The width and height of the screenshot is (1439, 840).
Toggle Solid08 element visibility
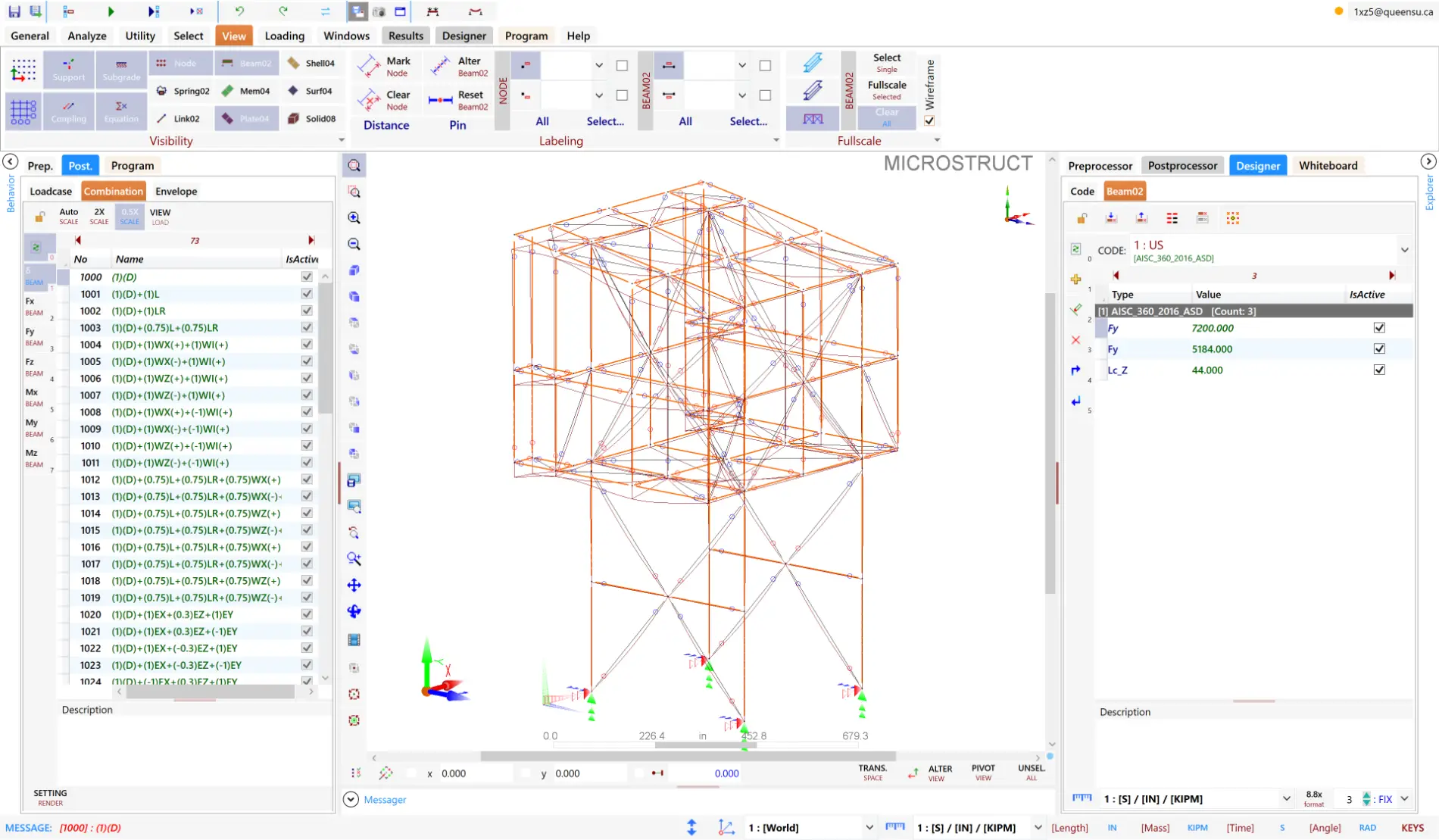click(311, 119)
